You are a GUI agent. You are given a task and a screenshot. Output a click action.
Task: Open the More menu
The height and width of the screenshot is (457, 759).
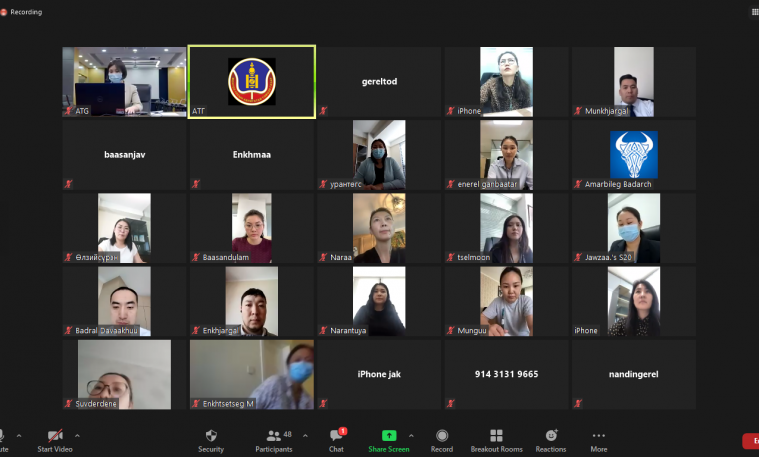click(599, 440)
